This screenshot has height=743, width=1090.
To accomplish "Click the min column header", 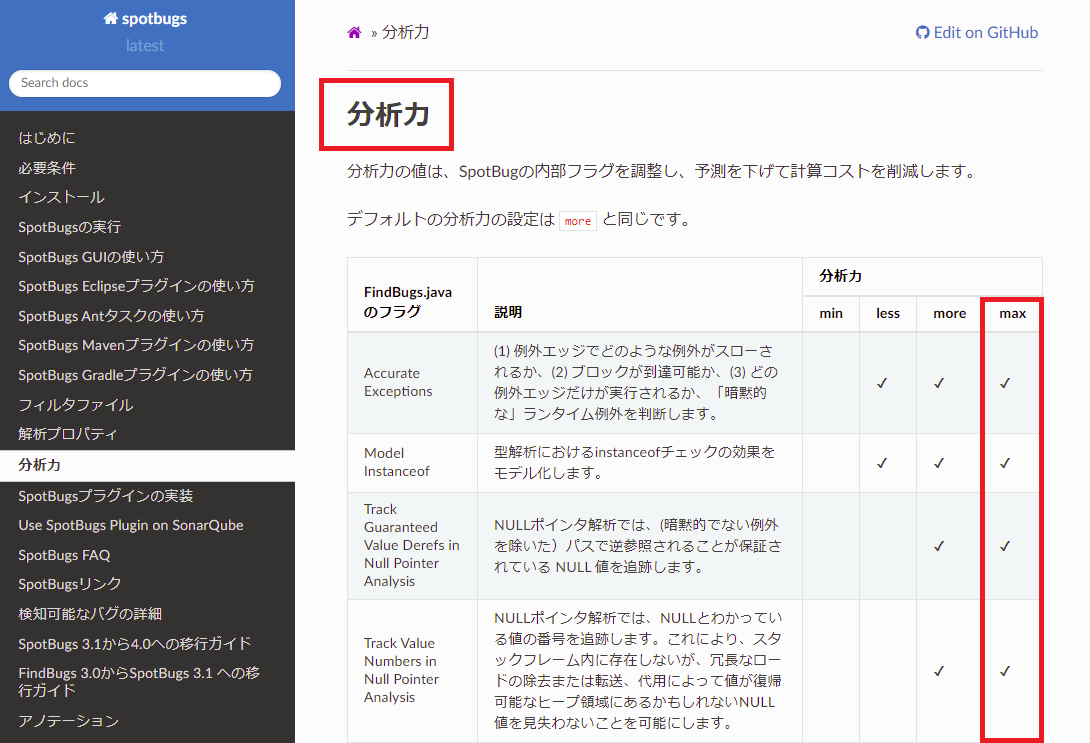I will click(x=831, y=313).
